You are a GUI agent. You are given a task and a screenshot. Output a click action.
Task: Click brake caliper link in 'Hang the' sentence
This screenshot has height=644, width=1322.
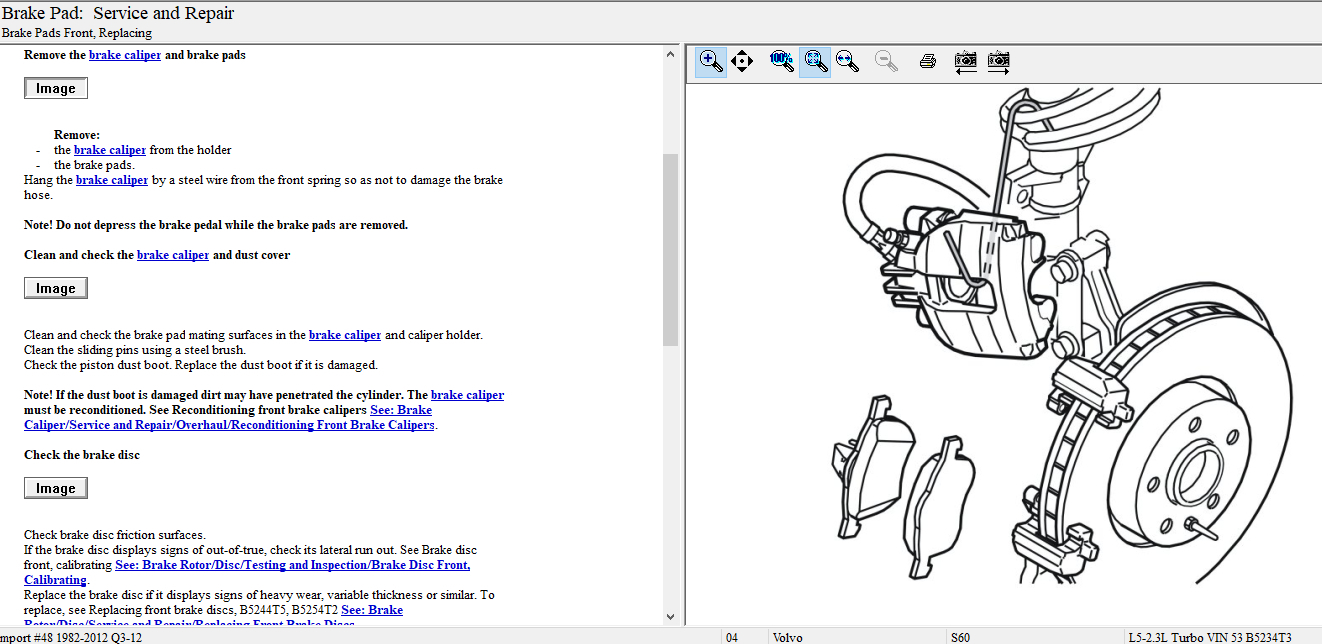(112, 180)
